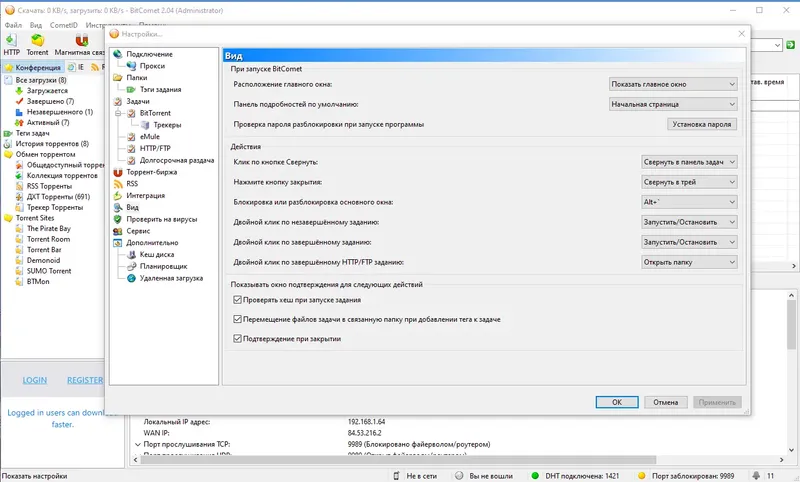Click the Установка пароля button

[x=702, y=124]
